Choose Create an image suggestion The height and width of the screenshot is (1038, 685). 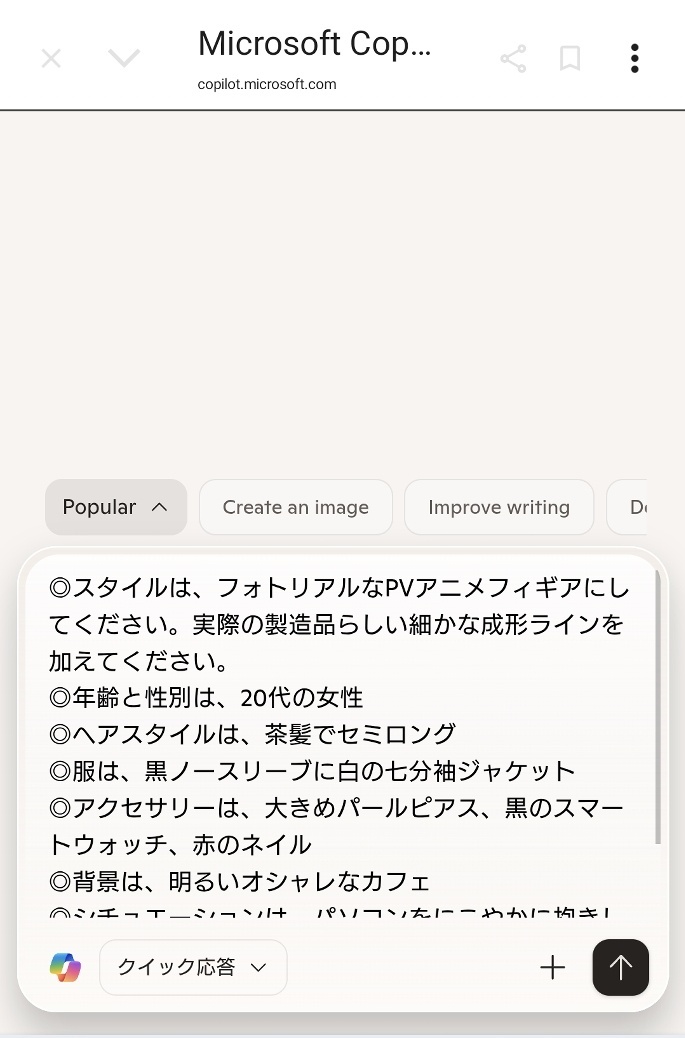(x=296, y=507)
